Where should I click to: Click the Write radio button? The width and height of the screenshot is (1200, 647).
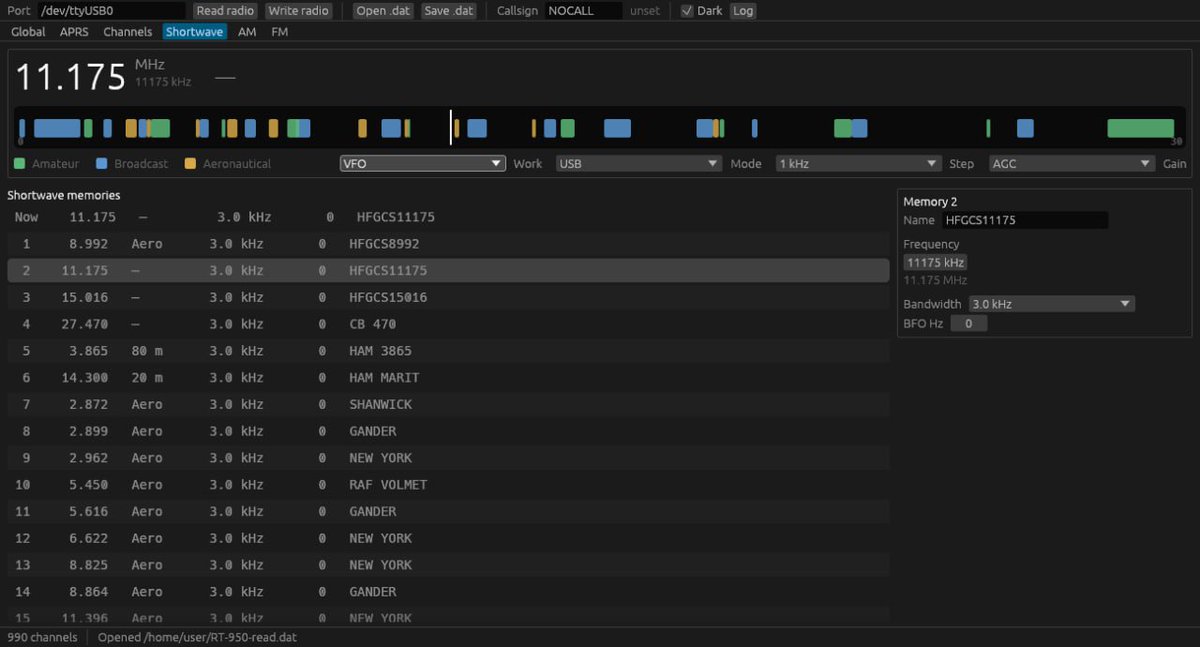[299, 11]
